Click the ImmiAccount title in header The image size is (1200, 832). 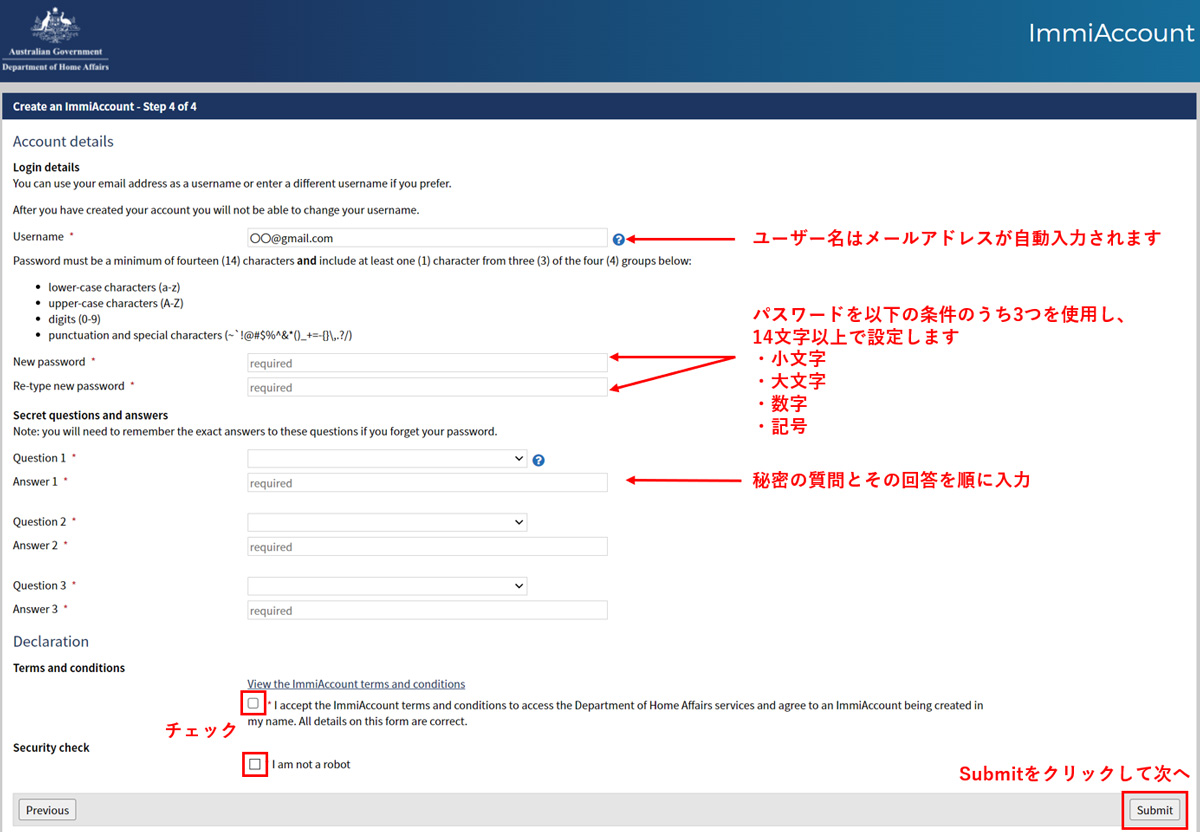tap(1110, 33)
